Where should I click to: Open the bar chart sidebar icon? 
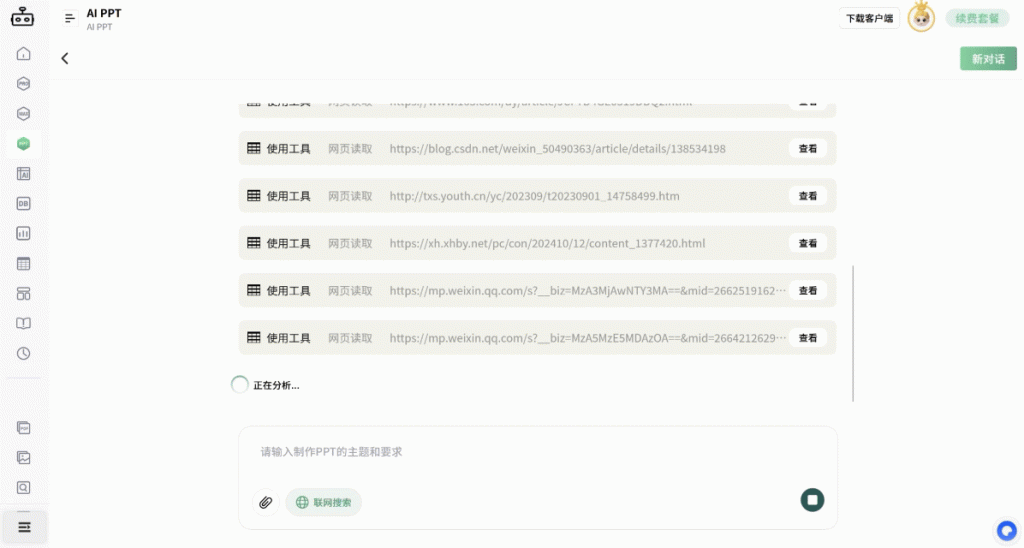pyautogui.click(x=24, y=234)
